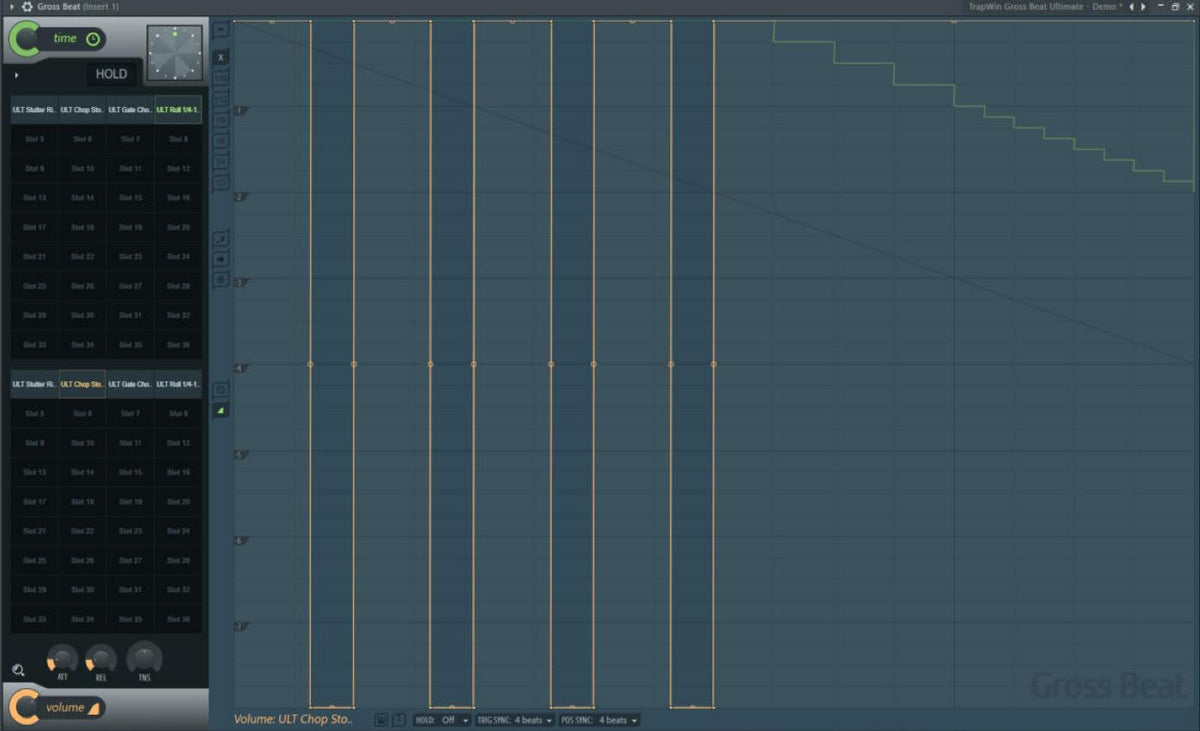Screen dimensions: 1200x731
Task: Click the green time mix knob
Action: click(x=24, y=41)
